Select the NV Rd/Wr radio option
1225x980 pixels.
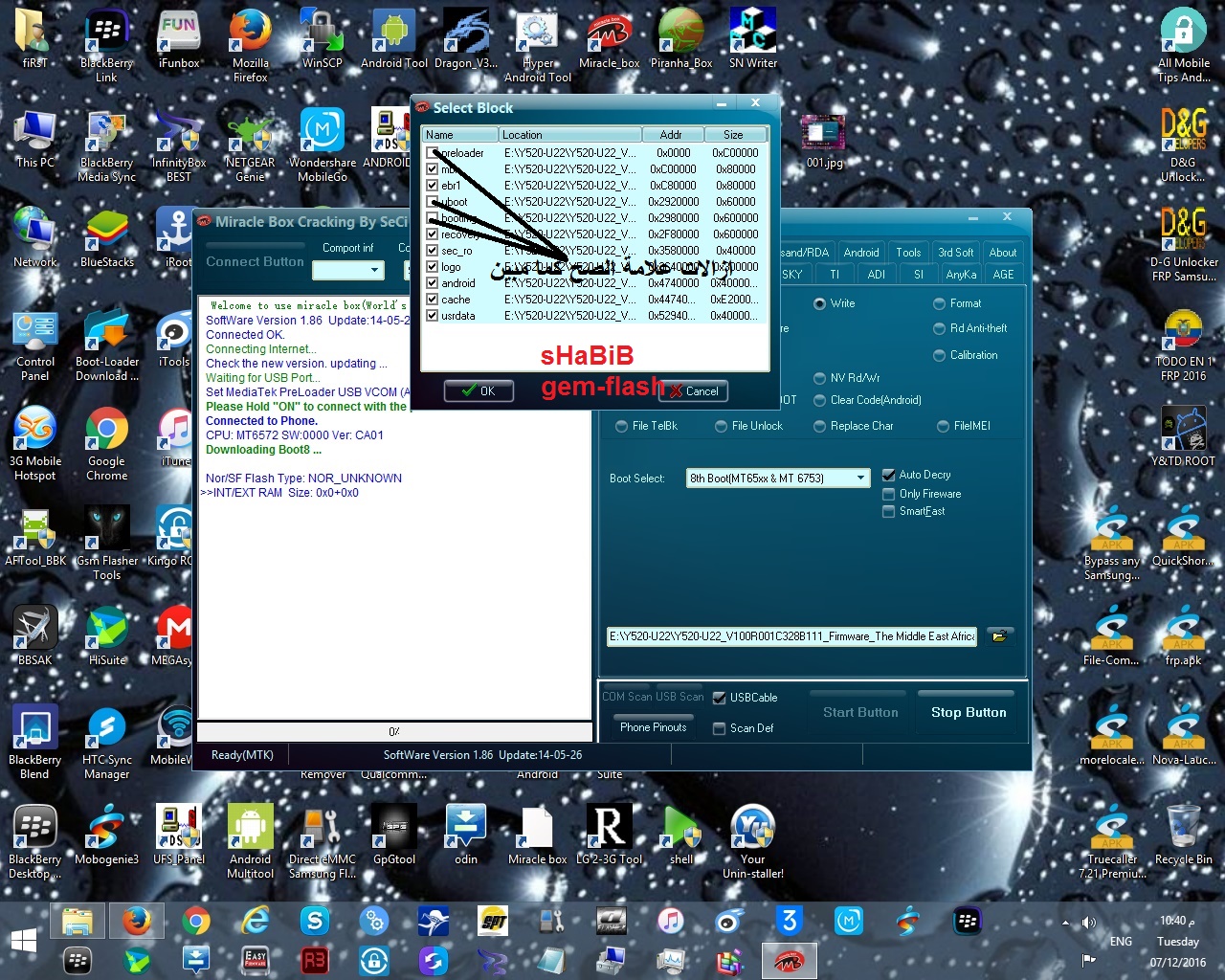820,378
